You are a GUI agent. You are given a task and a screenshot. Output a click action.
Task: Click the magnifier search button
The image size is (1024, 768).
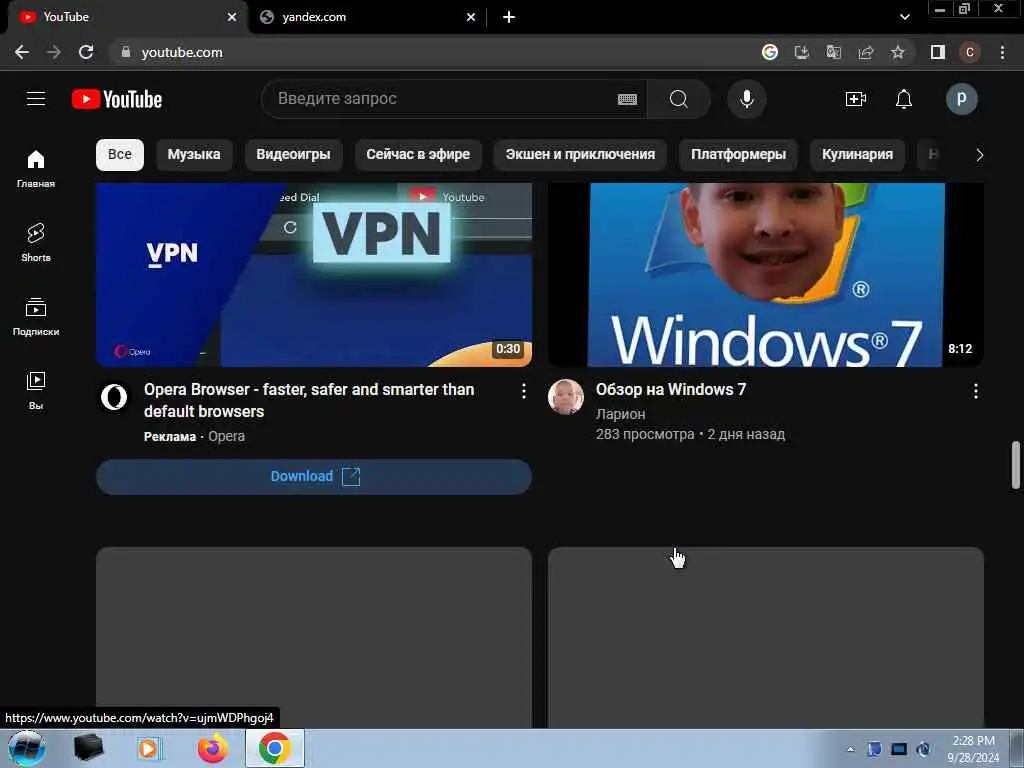[679, 99]
